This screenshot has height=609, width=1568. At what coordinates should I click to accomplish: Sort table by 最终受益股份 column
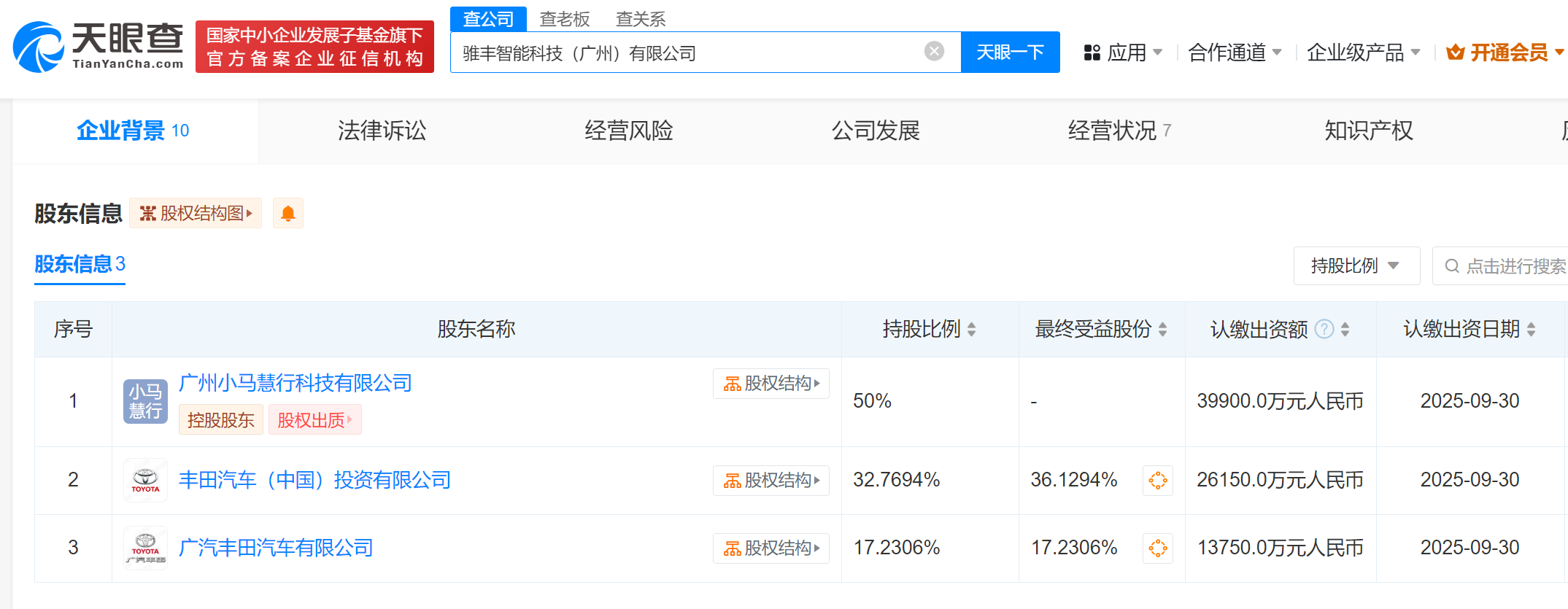1162,330
